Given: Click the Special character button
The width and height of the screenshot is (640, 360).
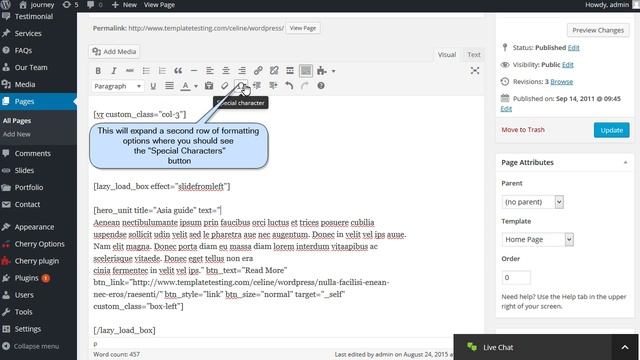Looking at the screenshot, I should tap(241, 86).
